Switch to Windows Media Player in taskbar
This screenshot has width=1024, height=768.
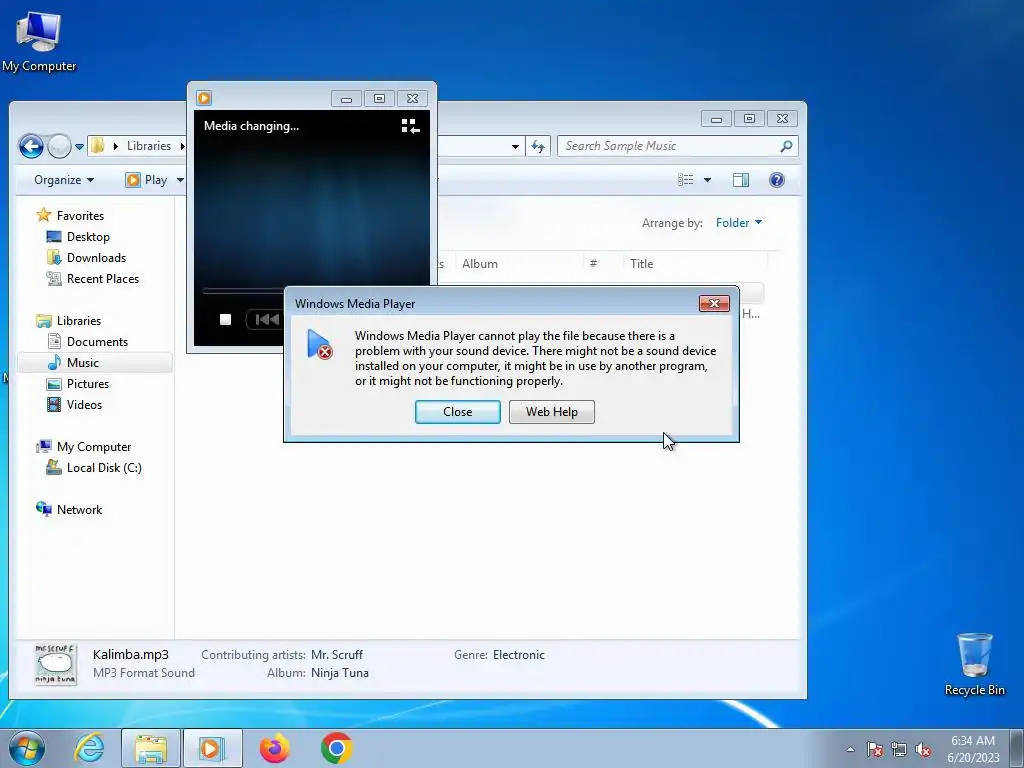pyautogui.click(x=213, y=748)
